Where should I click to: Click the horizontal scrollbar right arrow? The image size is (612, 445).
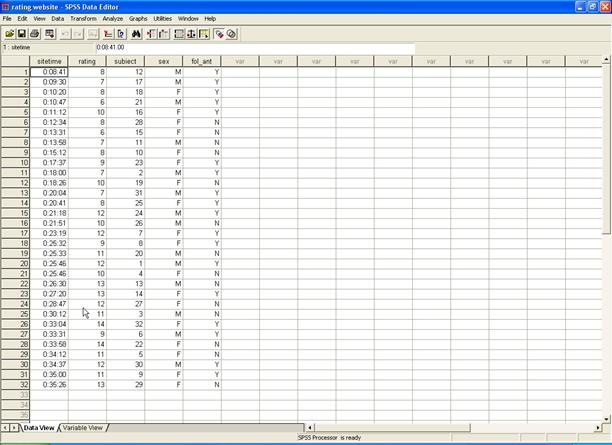coord(592,428)
